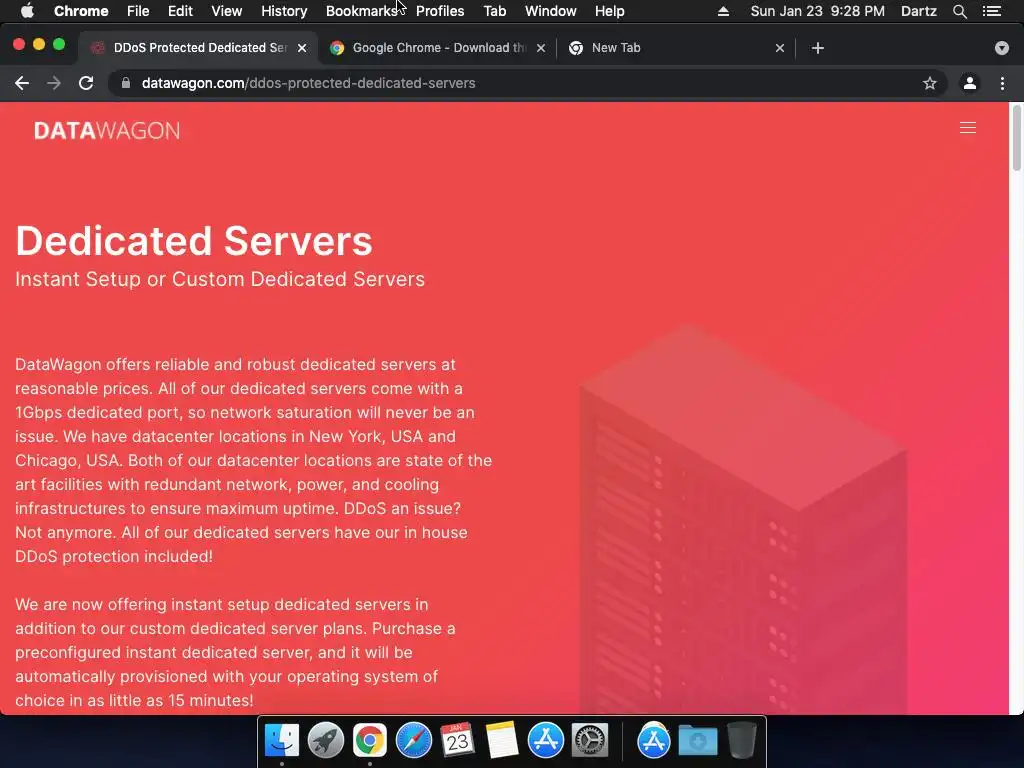Click the date and time Sun Jan 23
The image size is (1024, 768).
[818, 11]
